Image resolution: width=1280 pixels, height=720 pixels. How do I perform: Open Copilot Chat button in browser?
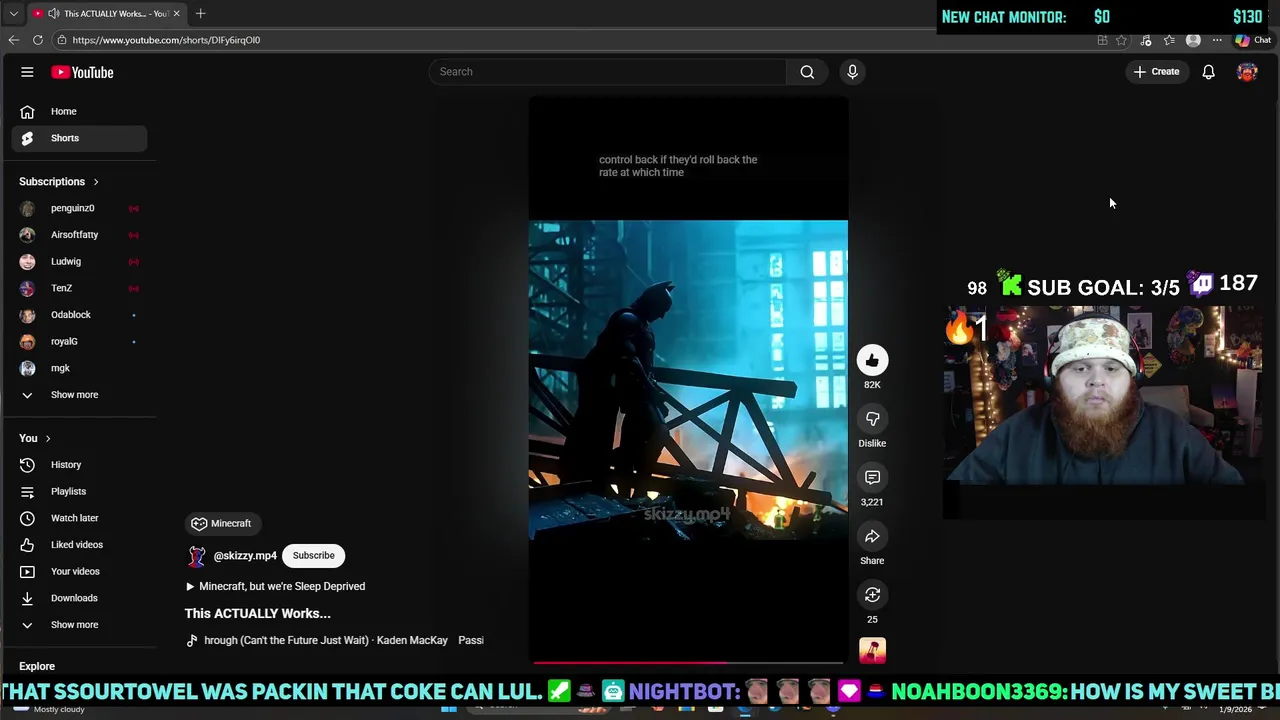point(1253,40)
